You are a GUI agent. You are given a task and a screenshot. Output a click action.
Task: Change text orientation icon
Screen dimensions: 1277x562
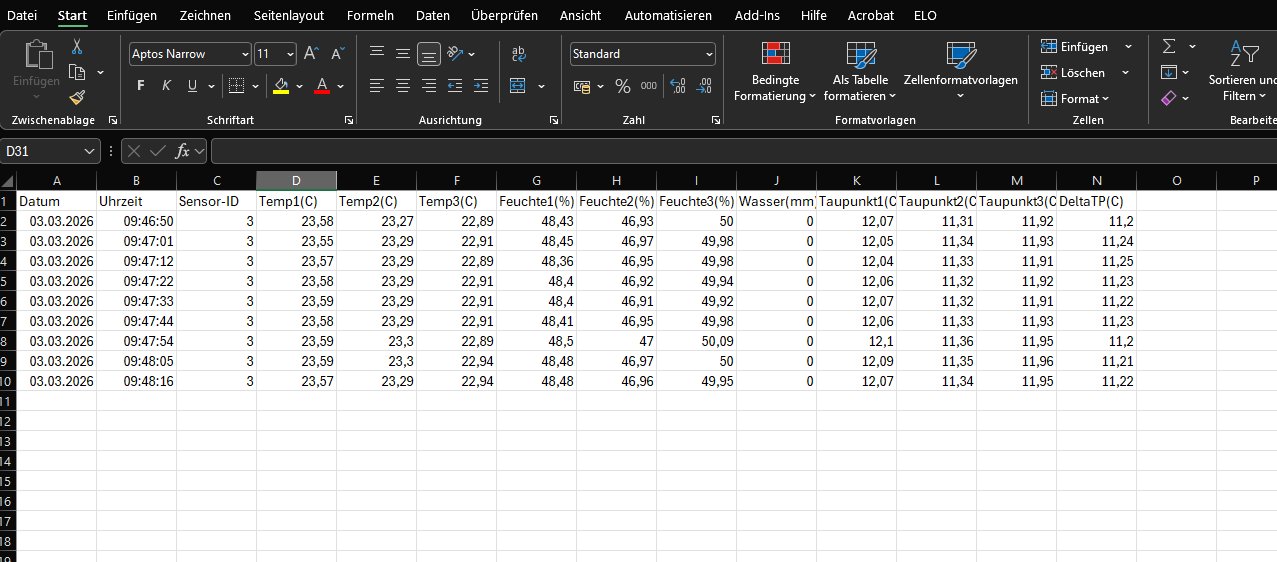[x=455, y=54]
